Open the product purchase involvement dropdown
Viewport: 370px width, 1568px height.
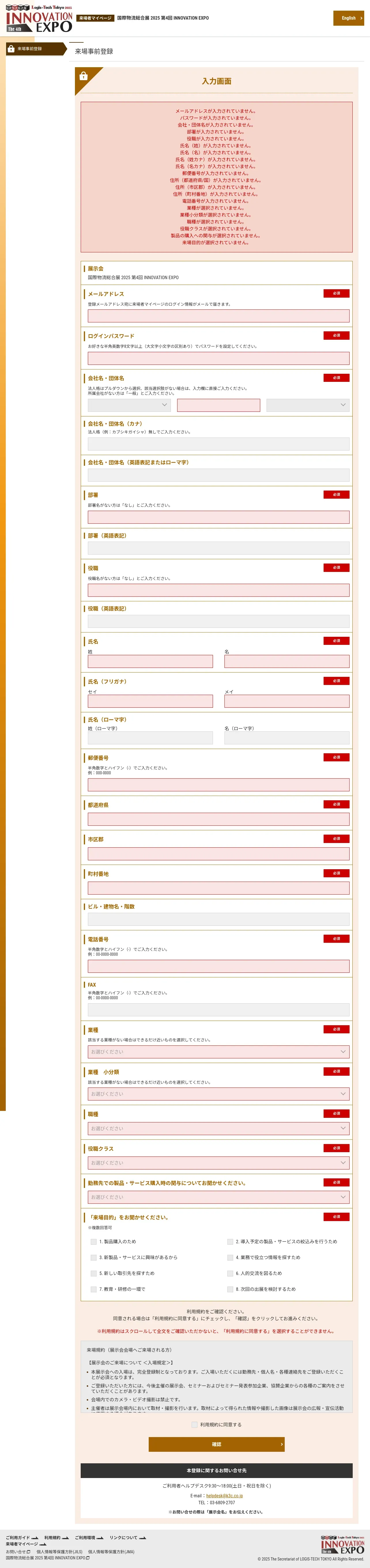pyautogui.click(x=218, y=1197)
